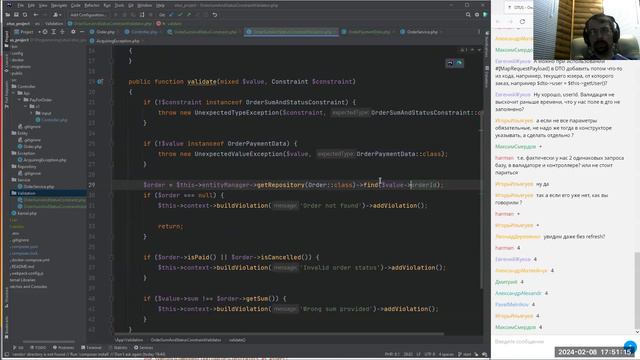Viewport: 640px width, 360px height.
Task: Click the Save All toolbar icon
Action: (16, 15)
